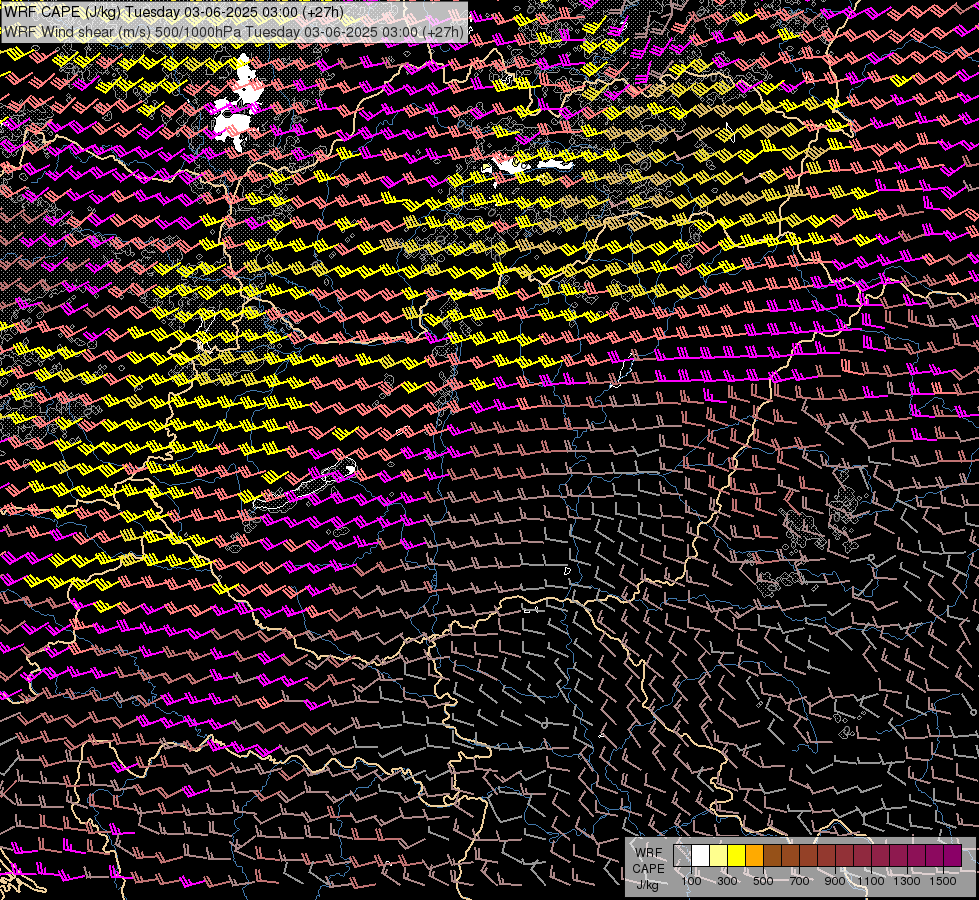The height and width of the screenshot is (900, 979).
Task: Click the legend value 1300
Action: point(907,881)
